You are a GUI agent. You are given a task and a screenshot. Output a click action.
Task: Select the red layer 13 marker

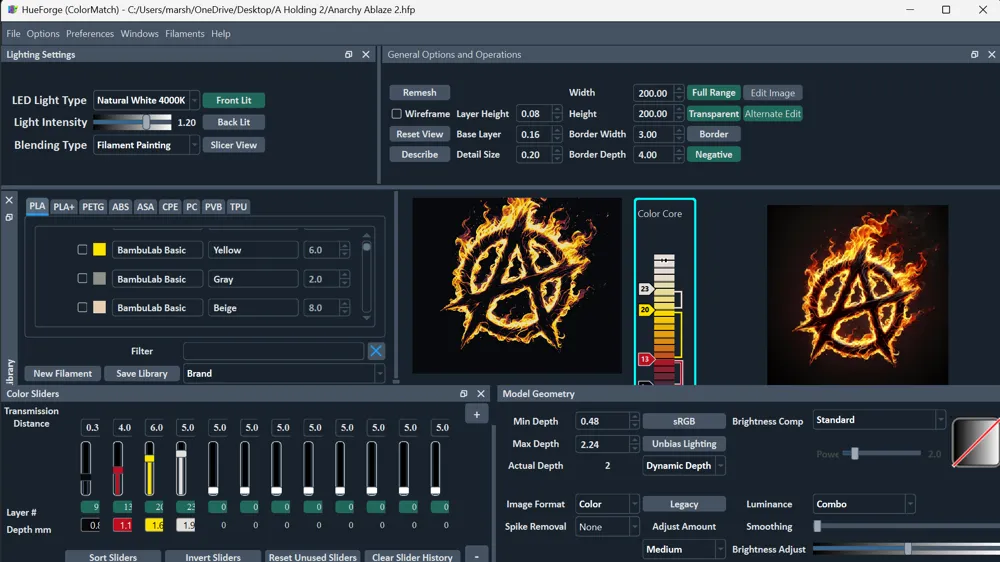645,359
